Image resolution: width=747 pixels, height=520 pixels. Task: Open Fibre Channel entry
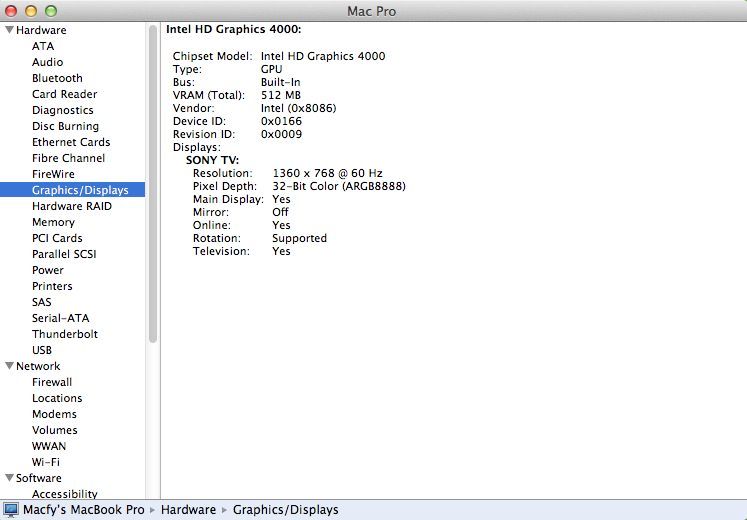[x=68, y=158]
